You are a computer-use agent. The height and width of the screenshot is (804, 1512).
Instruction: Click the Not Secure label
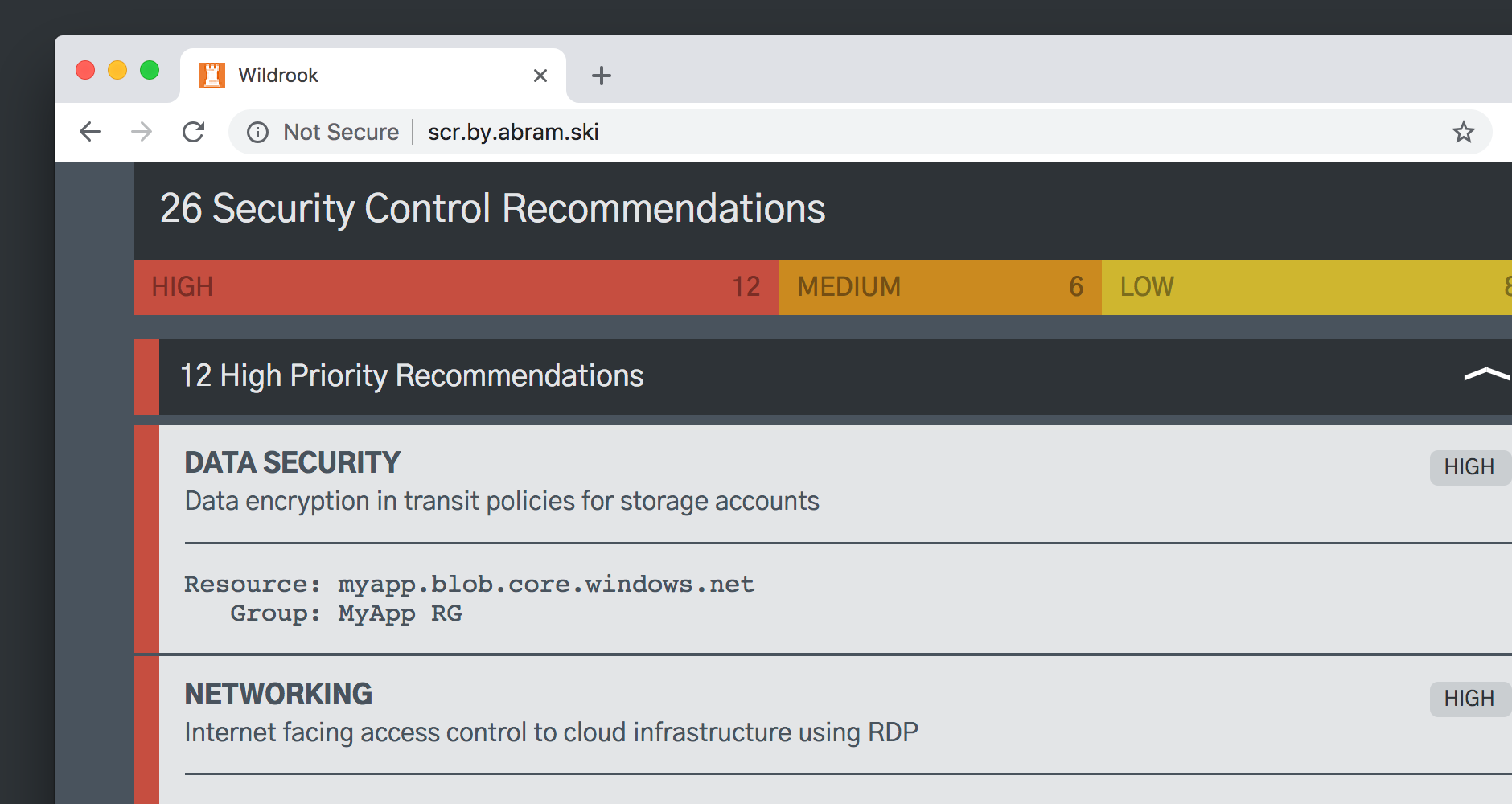(341, 132)
